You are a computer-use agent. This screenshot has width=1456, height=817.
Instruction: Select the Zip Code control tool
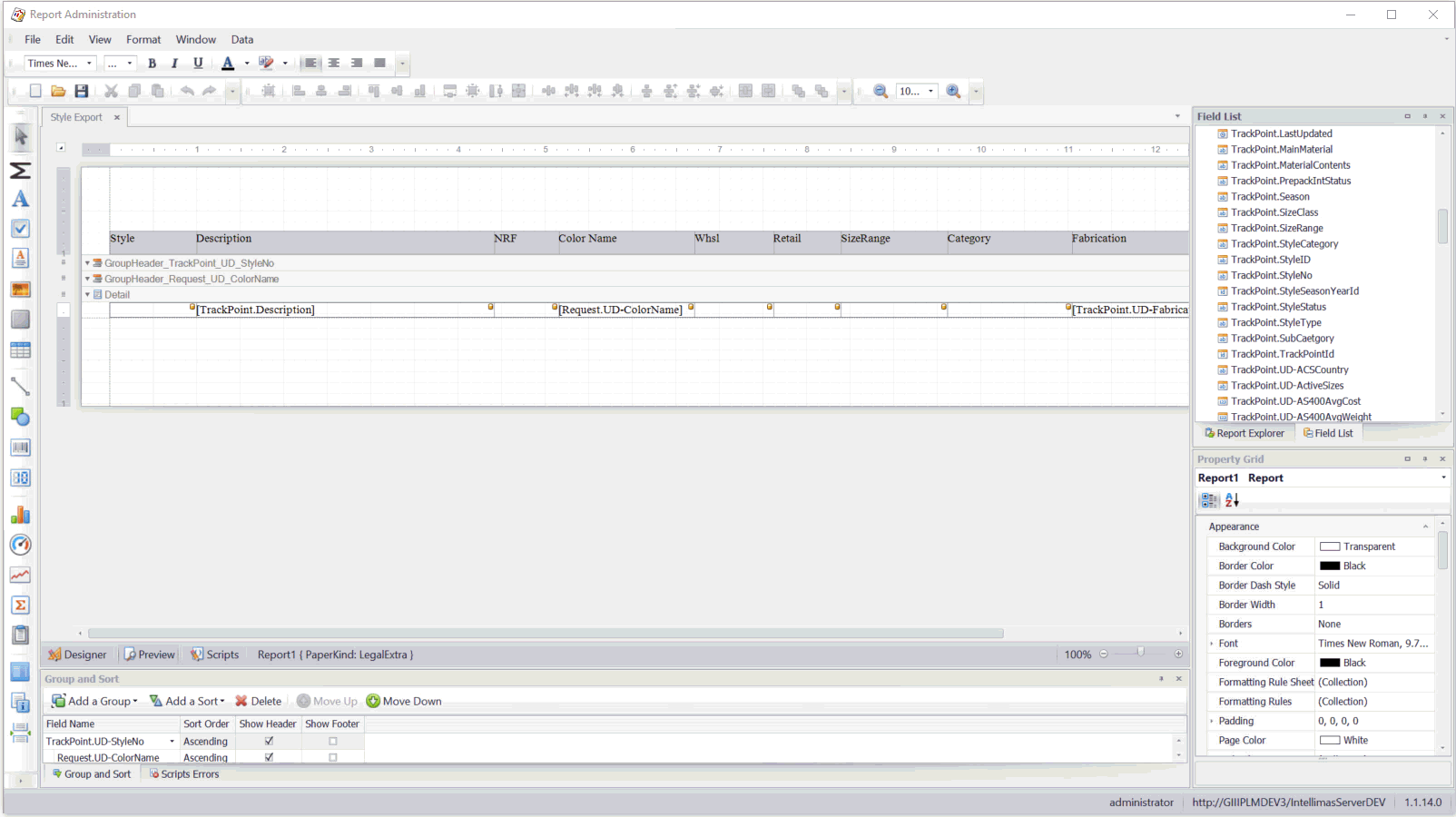point(20,477)
